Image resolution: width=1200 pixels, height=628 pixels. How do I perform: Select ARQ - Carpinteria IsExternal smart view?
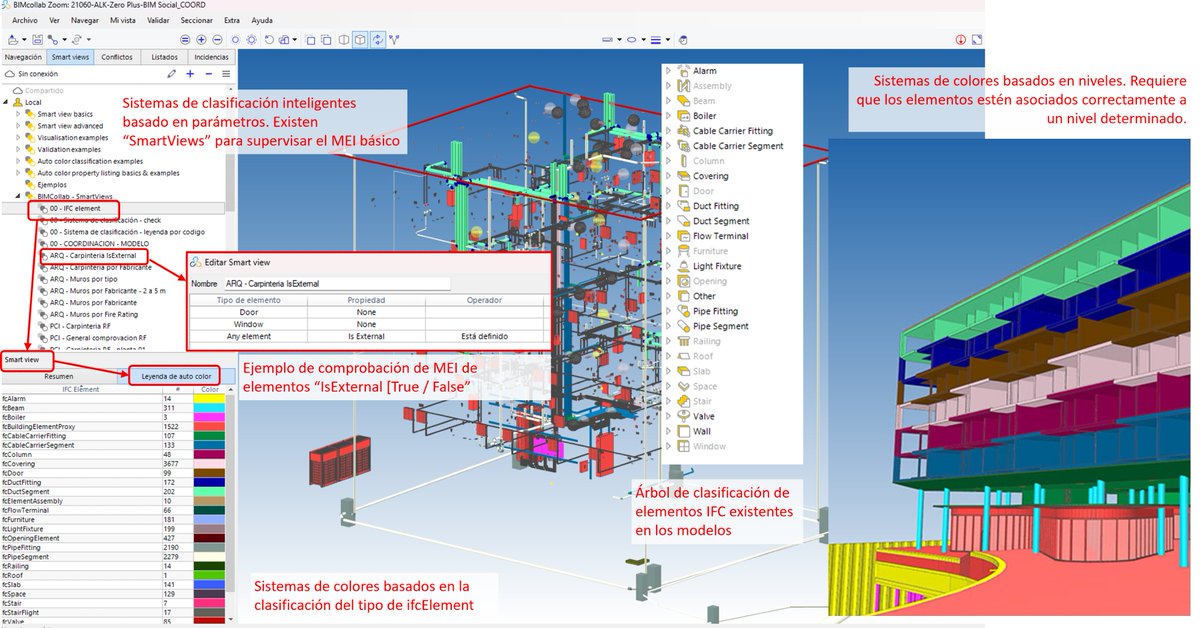tap(92, 256)
